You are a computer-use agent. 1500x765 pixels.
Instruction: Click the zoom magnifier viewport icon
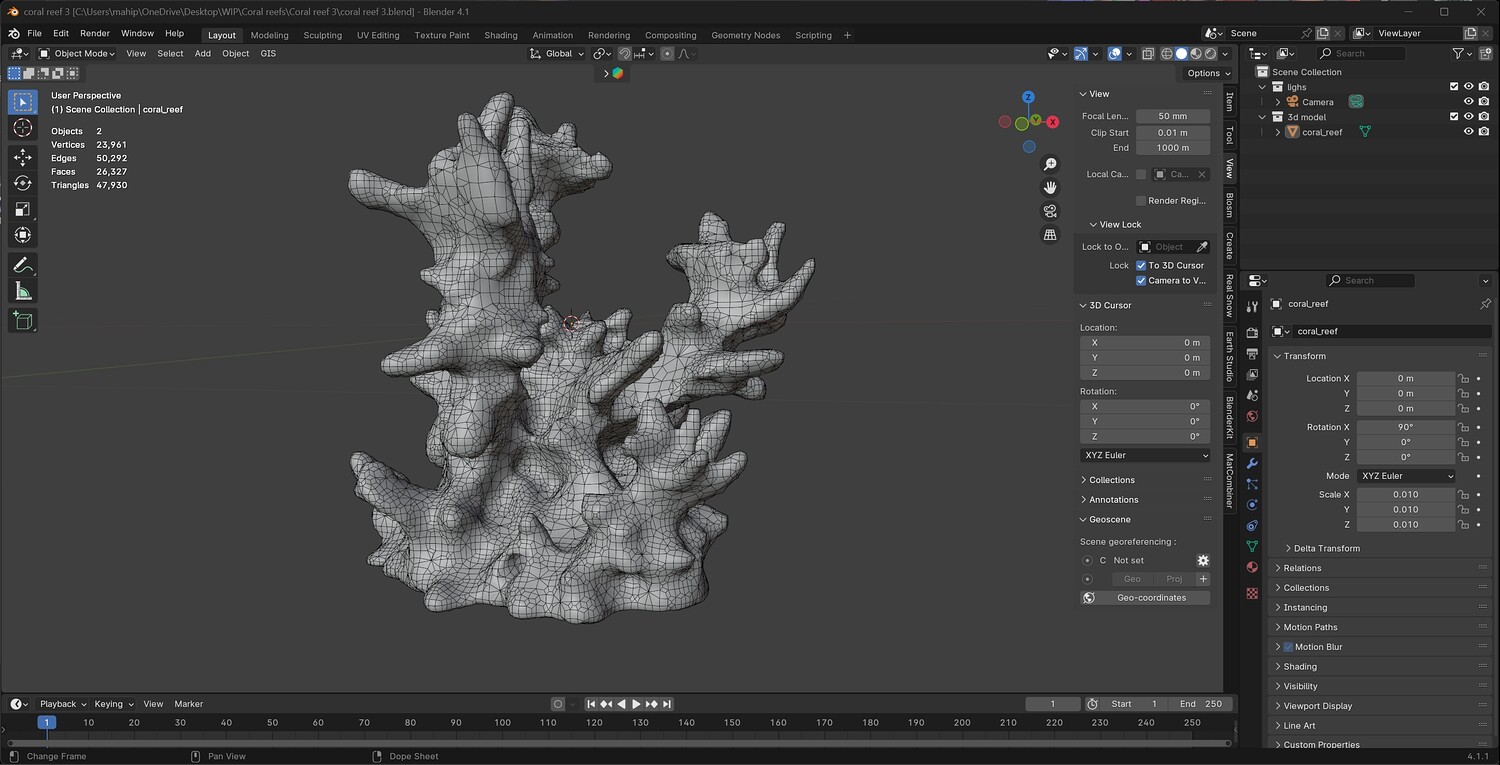pyautogui.click(x=1050, y=164)
